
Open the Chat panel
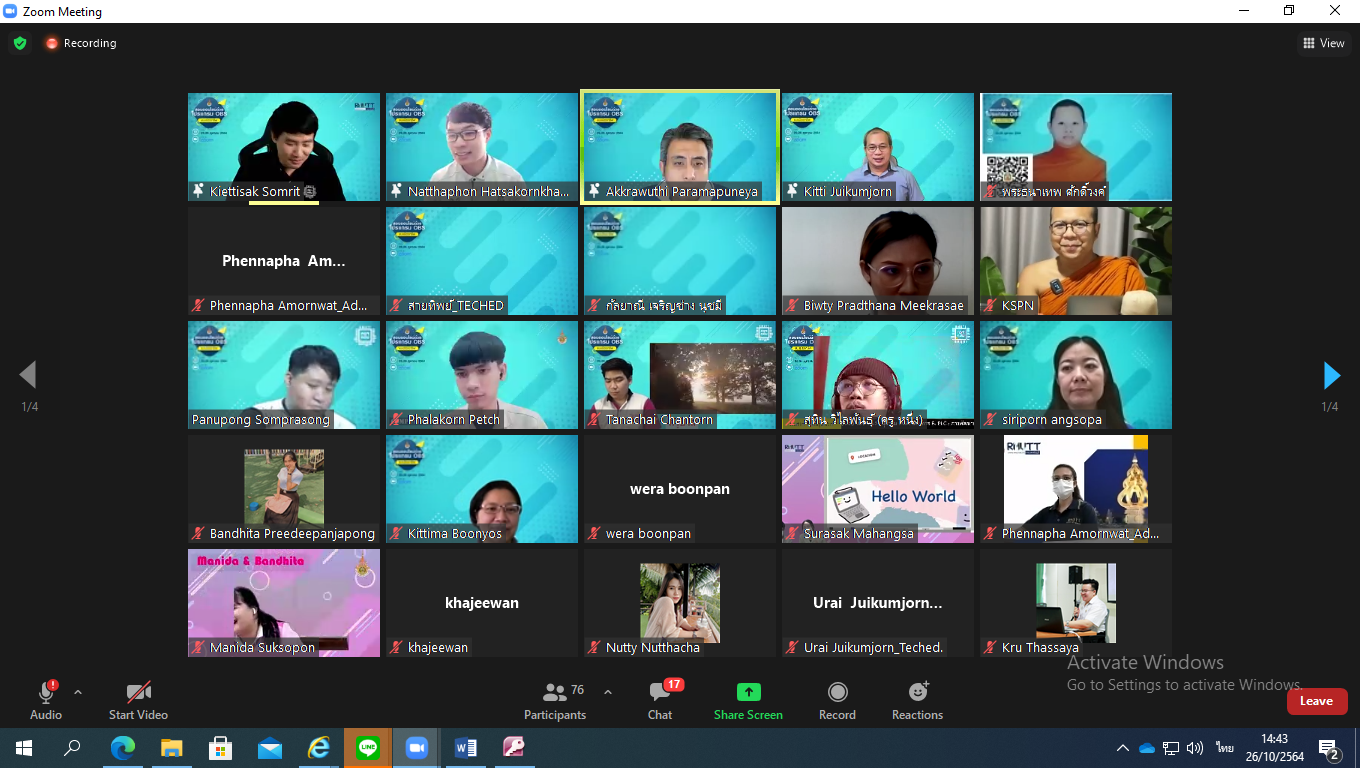tap(660, 700)
